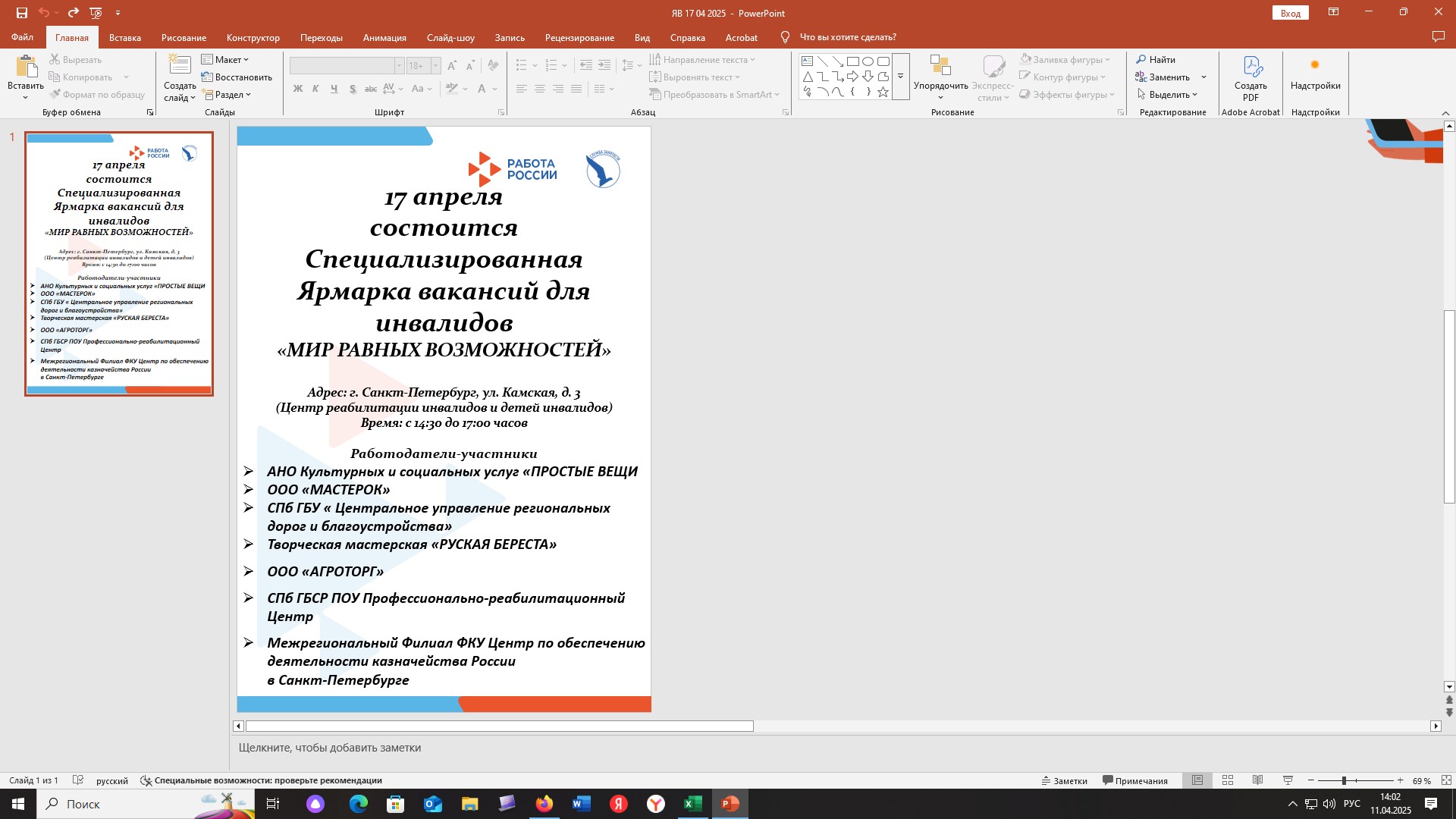
Task: Open PowerPoint from the Windows taskbar
Action: (x=730, y=804)
